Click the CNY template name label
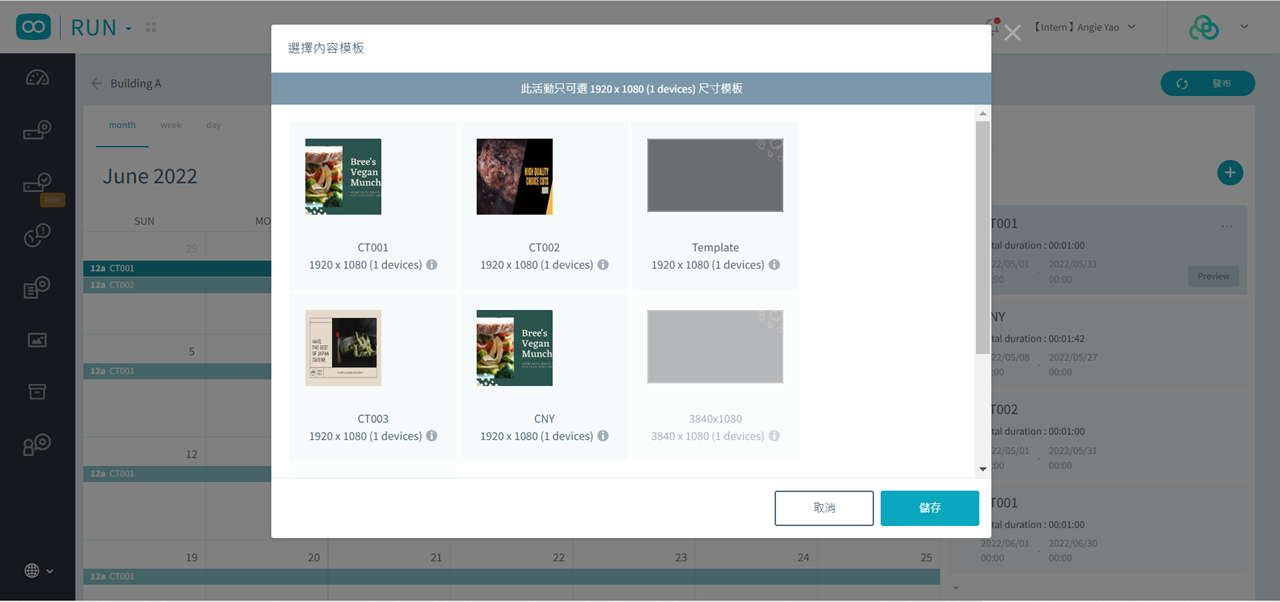Image resolution: width=1280 pixels, height=602 pixels. (x=544, y=419)
